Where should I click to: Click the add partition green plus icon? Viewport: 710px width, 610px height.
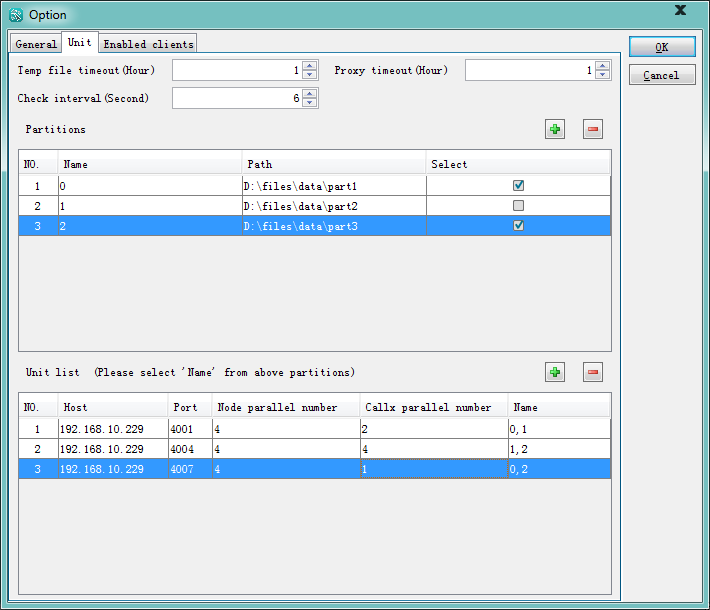click(555, 129)
